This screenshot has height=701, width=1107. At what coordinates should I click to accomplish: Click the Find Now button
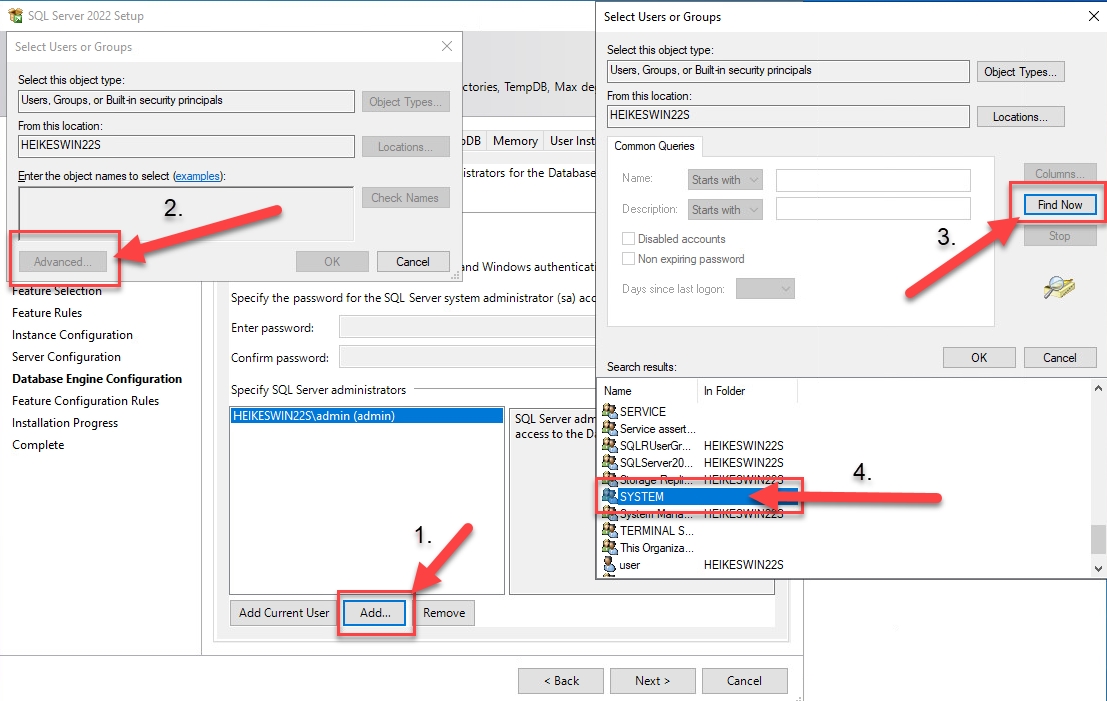pyautogui.click(x=1060, y=205)
